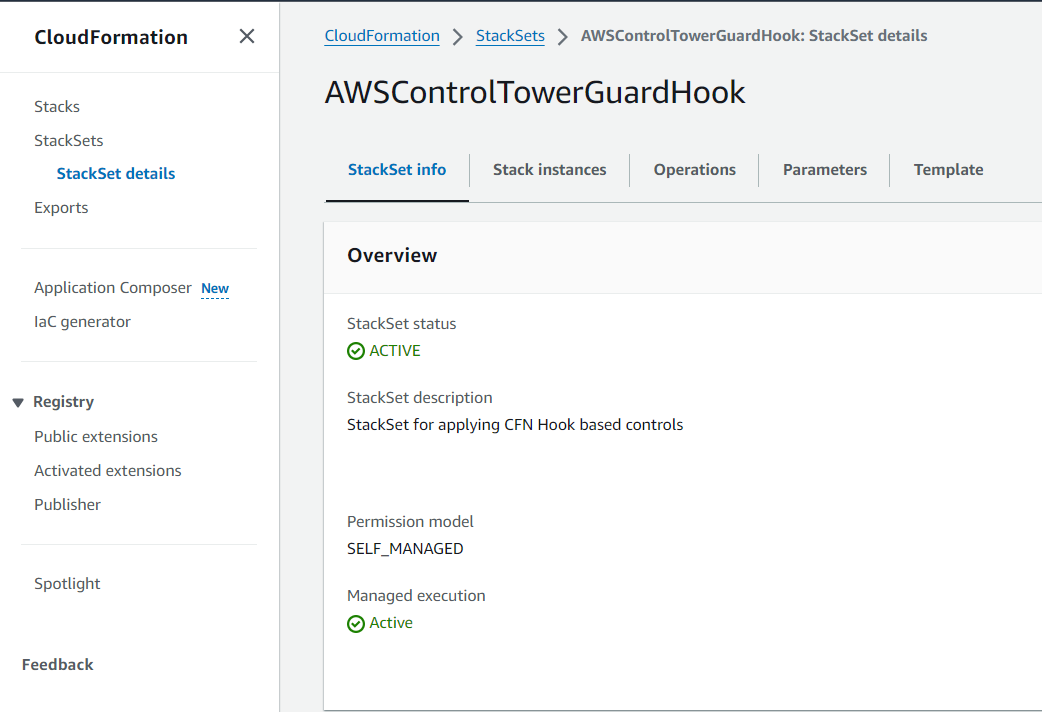Click the Feedback link

pos(58,664)
